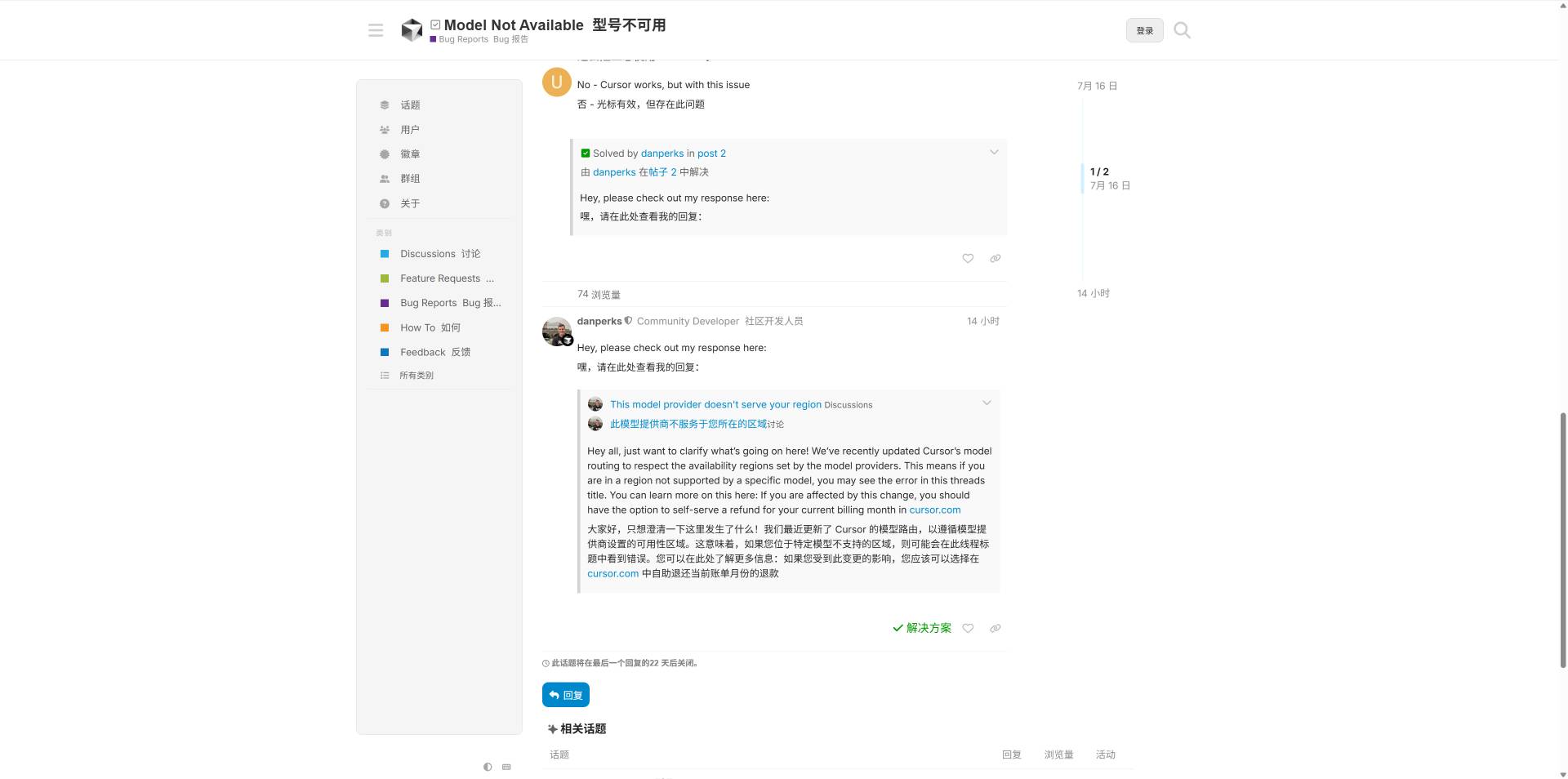Click the 所有类别 list icon
Viewport: 1568px width, 779px height.
tap(385, 375)
